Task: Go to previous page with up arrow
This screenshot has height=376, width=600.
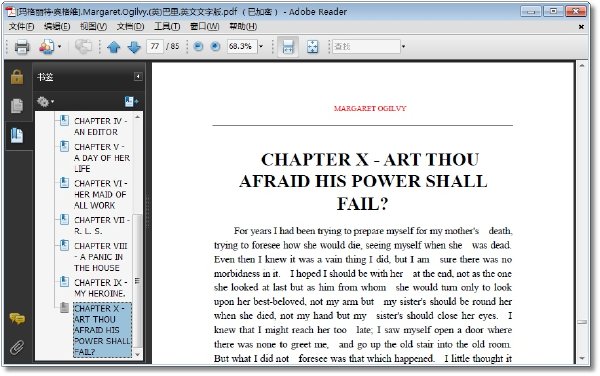Action: 114,47
